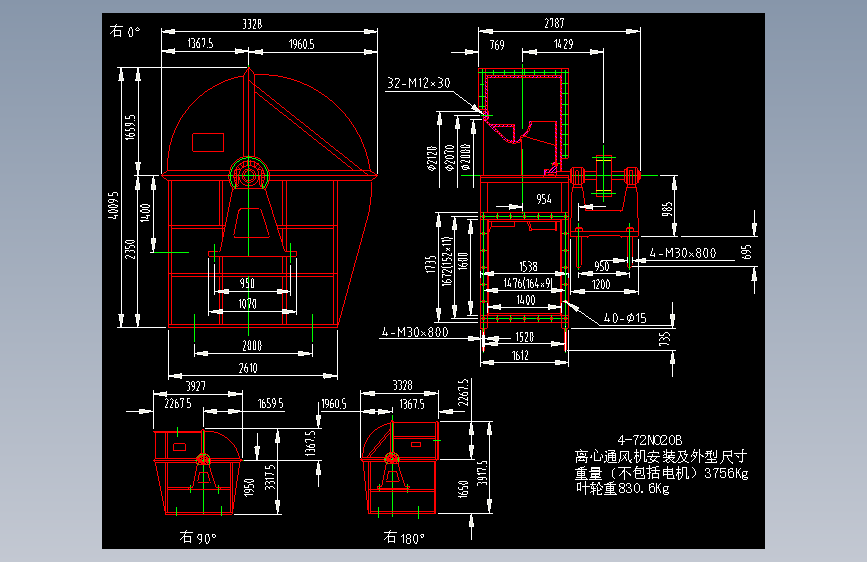867x562 pixels.
Task: Select the 1070 dimension text
Action: pyautogui.click(x=247, y=304)
